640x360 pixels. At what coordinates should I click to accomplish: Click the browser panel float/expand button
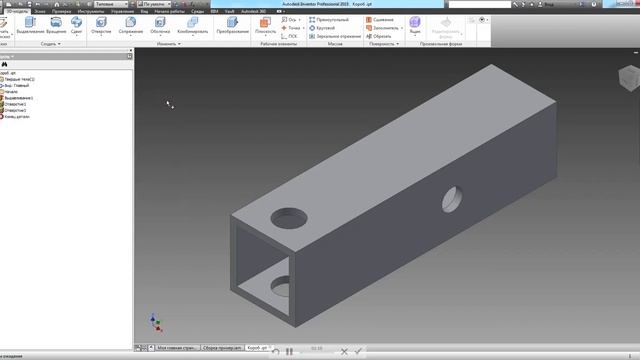click(129, 56)
